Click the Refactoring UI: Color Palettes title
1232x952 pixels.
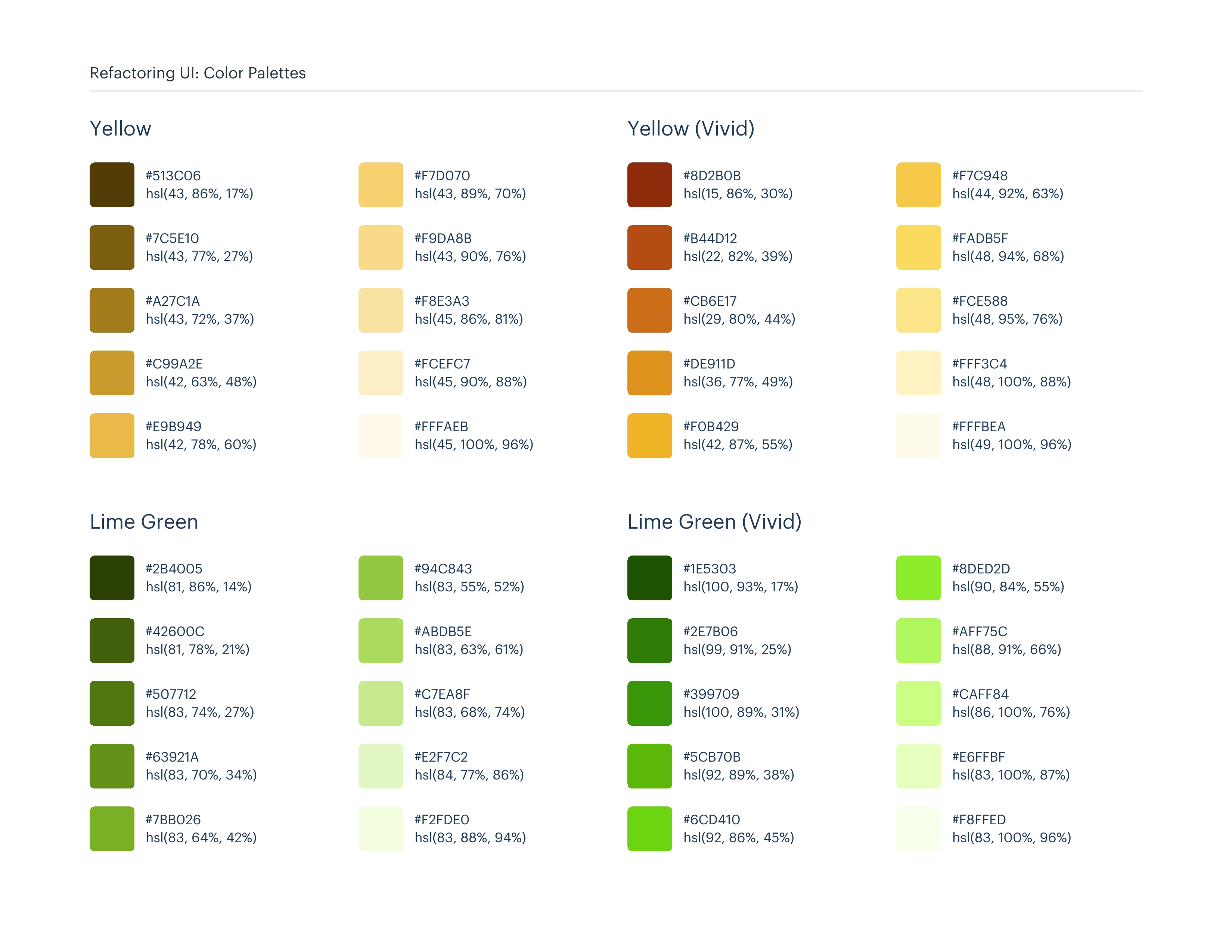[198, 73]
